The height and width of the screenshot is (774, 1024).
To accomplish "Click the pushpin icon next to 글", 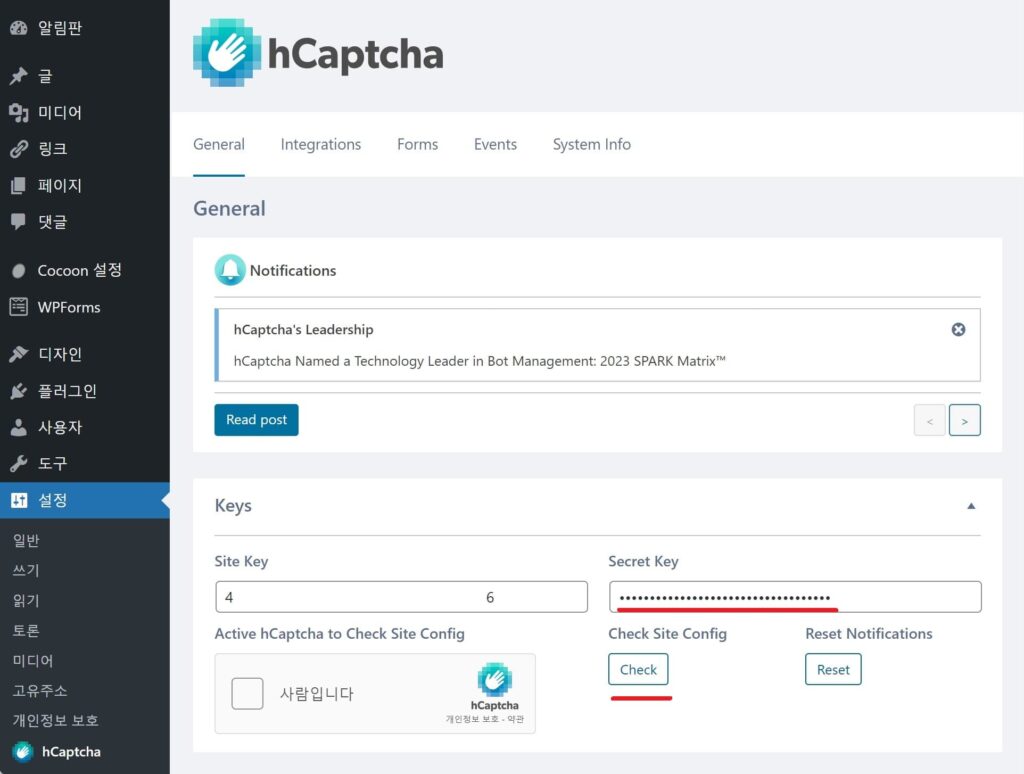I will pos(19,76).
